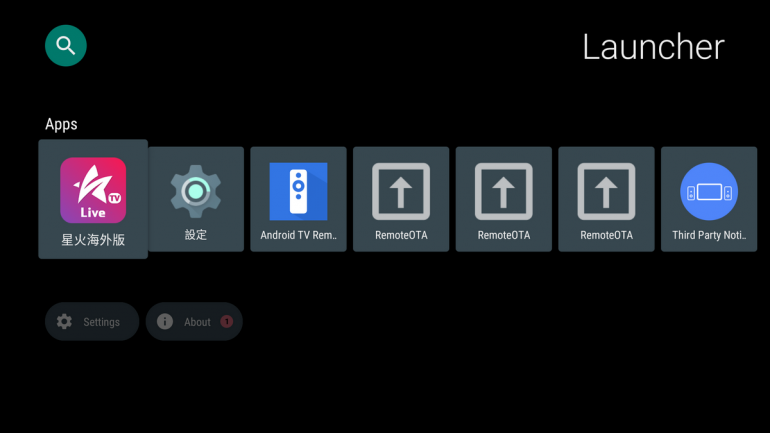
Task: Click the gear icon inside Settings button
Action: click(x=64, y=322)
